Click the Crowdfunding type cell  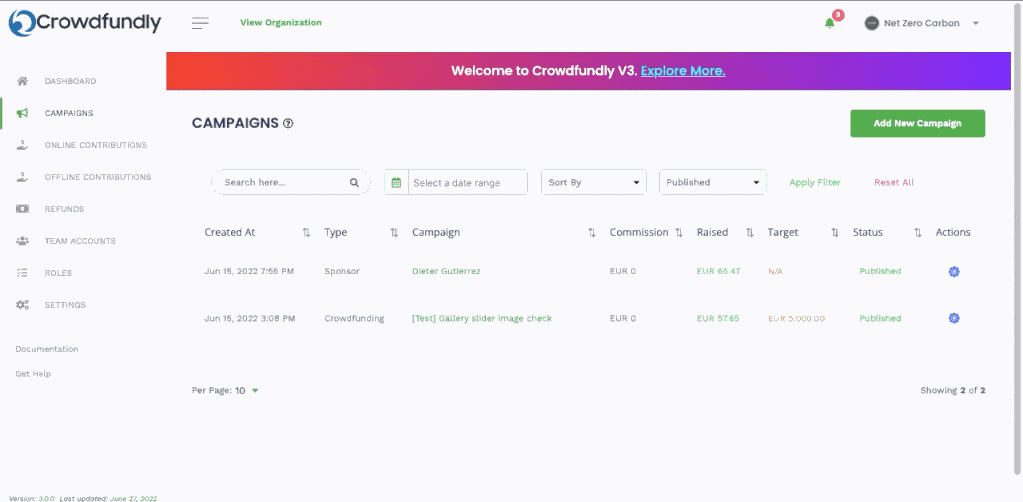tap(354, 319)
